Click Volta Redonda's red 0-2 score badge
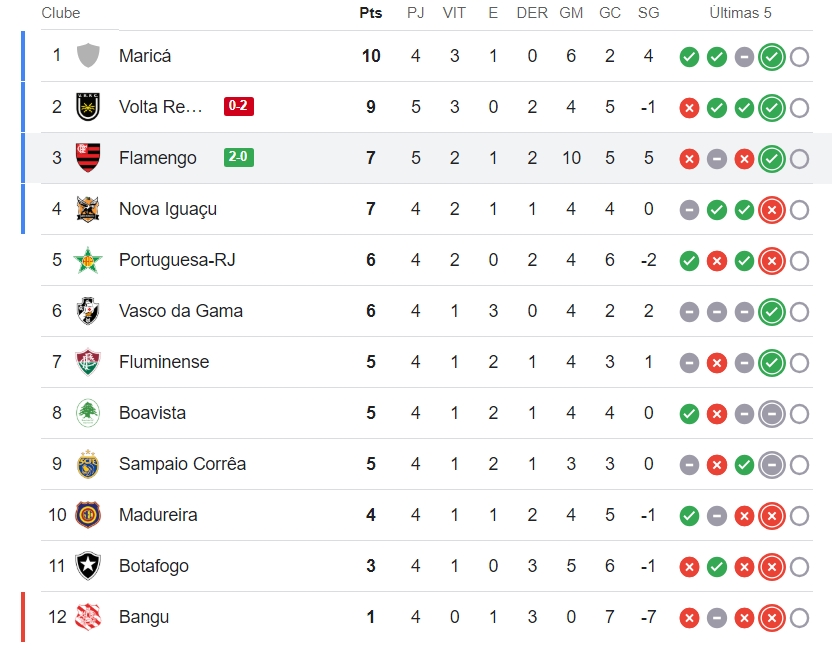 tap(239, 106)
